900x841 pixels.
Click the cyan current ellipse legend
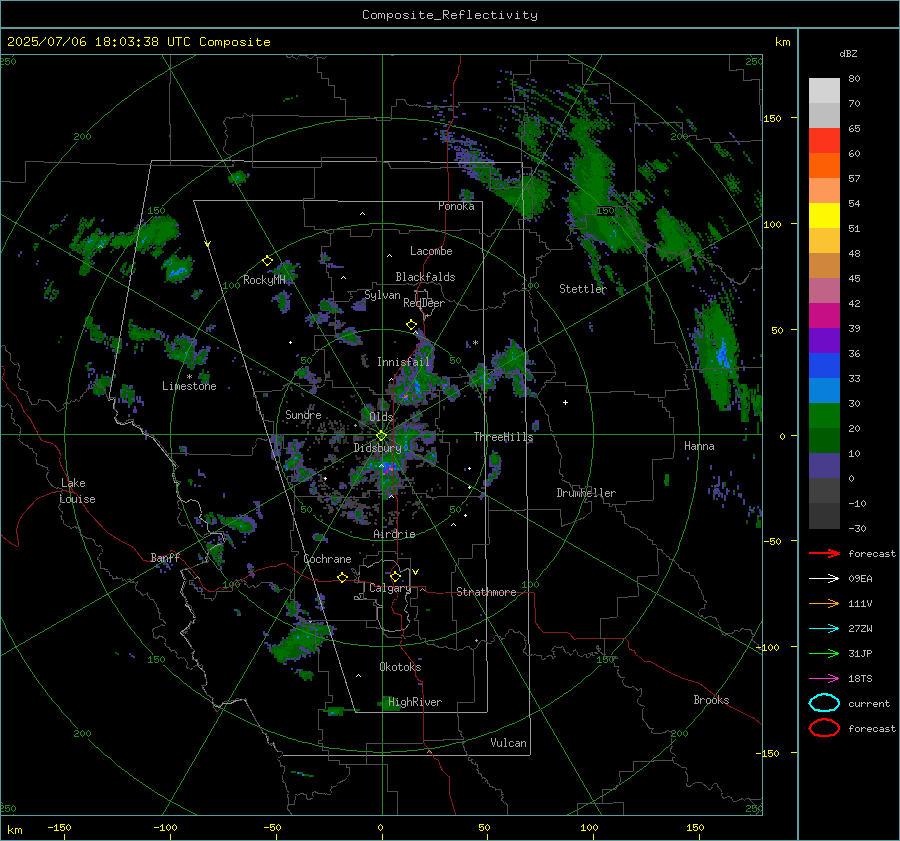coord(824,703)
